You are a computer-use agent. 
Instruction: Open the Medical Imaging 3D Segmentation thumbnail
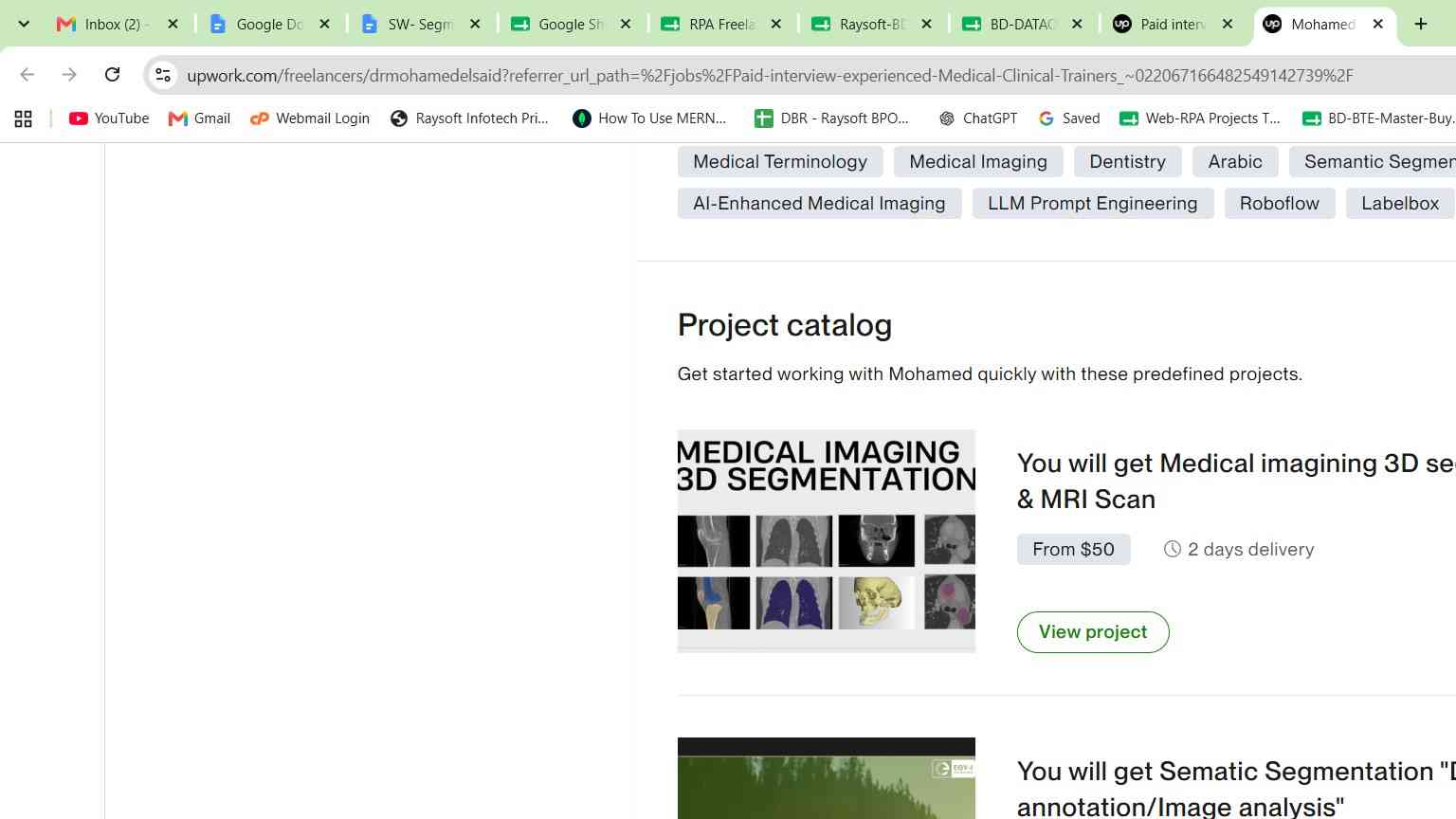[827, 541]
